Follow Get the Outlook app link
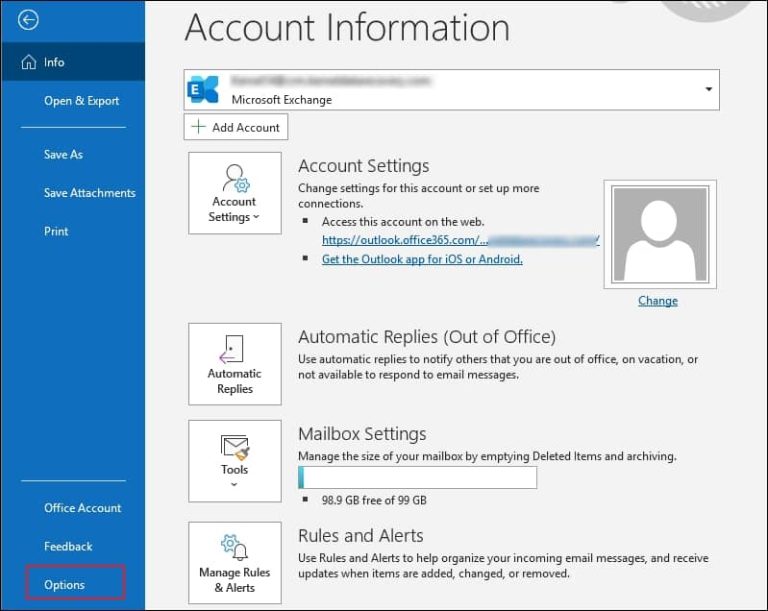The image size is (768, 611). pyautogui.click(x=422, y=259)
